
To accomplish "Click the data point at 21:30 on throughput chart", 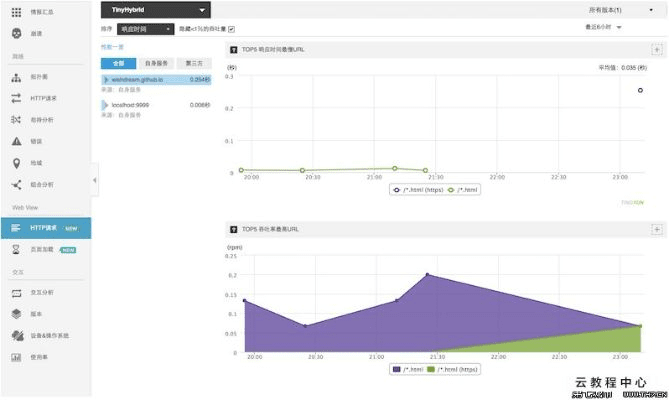I will (x=427, y=274).
